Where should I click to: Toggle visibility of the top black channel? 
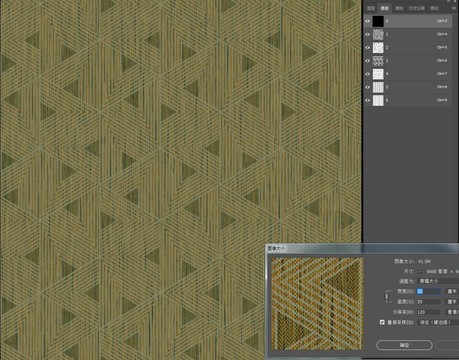(x=368, y=21)
